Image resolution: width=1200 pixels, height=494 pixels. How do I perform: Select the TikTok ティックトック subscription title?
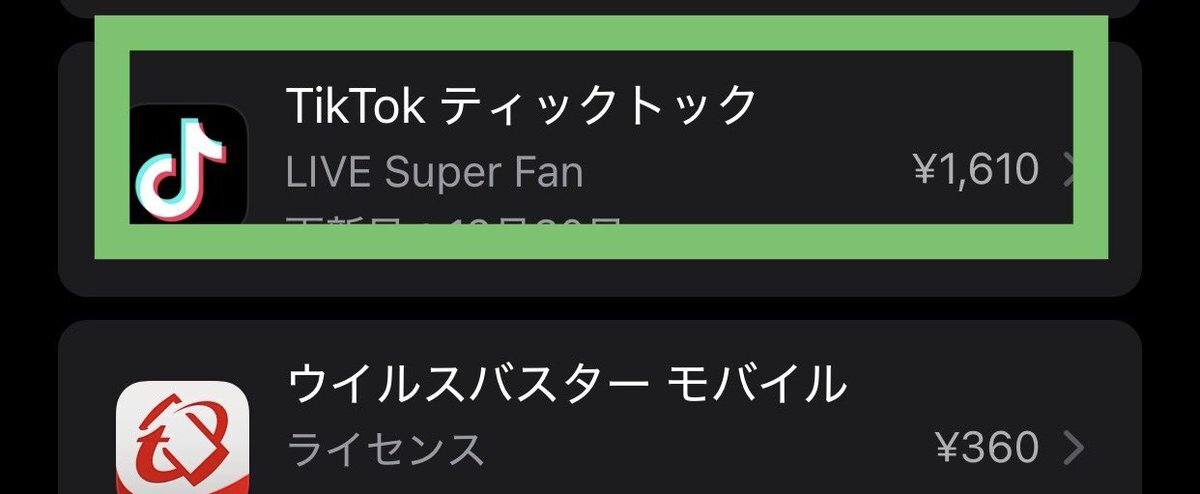521,106
